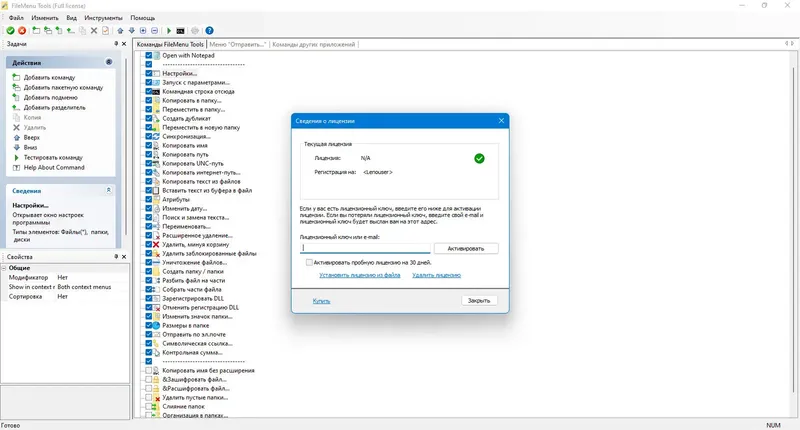Viewport: 800px width, 430px height.
Task: Click the Add submenu toolbar icon
Action: point(59,31)
